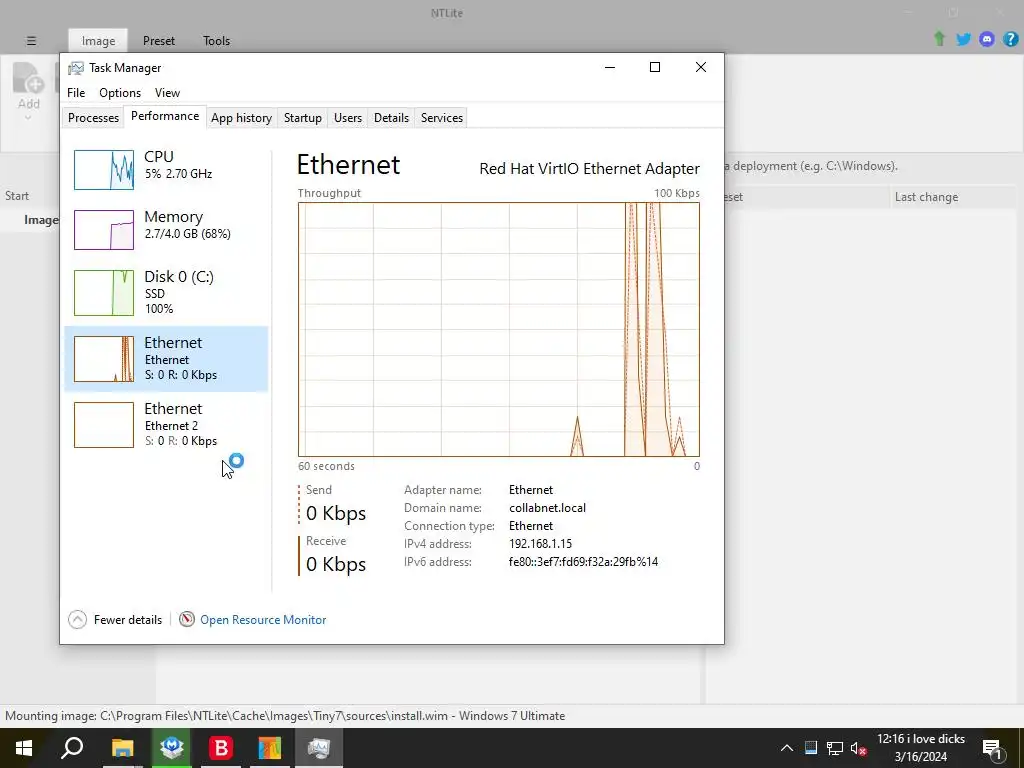Collapse with Fewer details arrow icon

point(77,619)
